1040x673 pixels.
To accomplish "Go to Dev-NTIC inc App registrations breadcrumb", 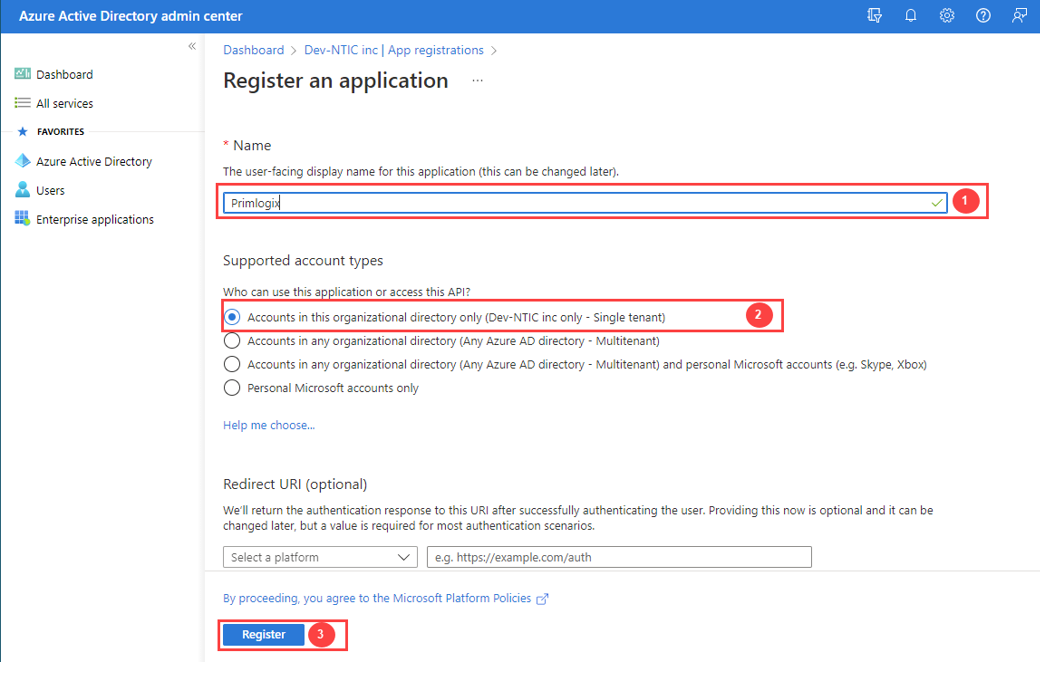I will pyautogui.click(x=394, y=50).
